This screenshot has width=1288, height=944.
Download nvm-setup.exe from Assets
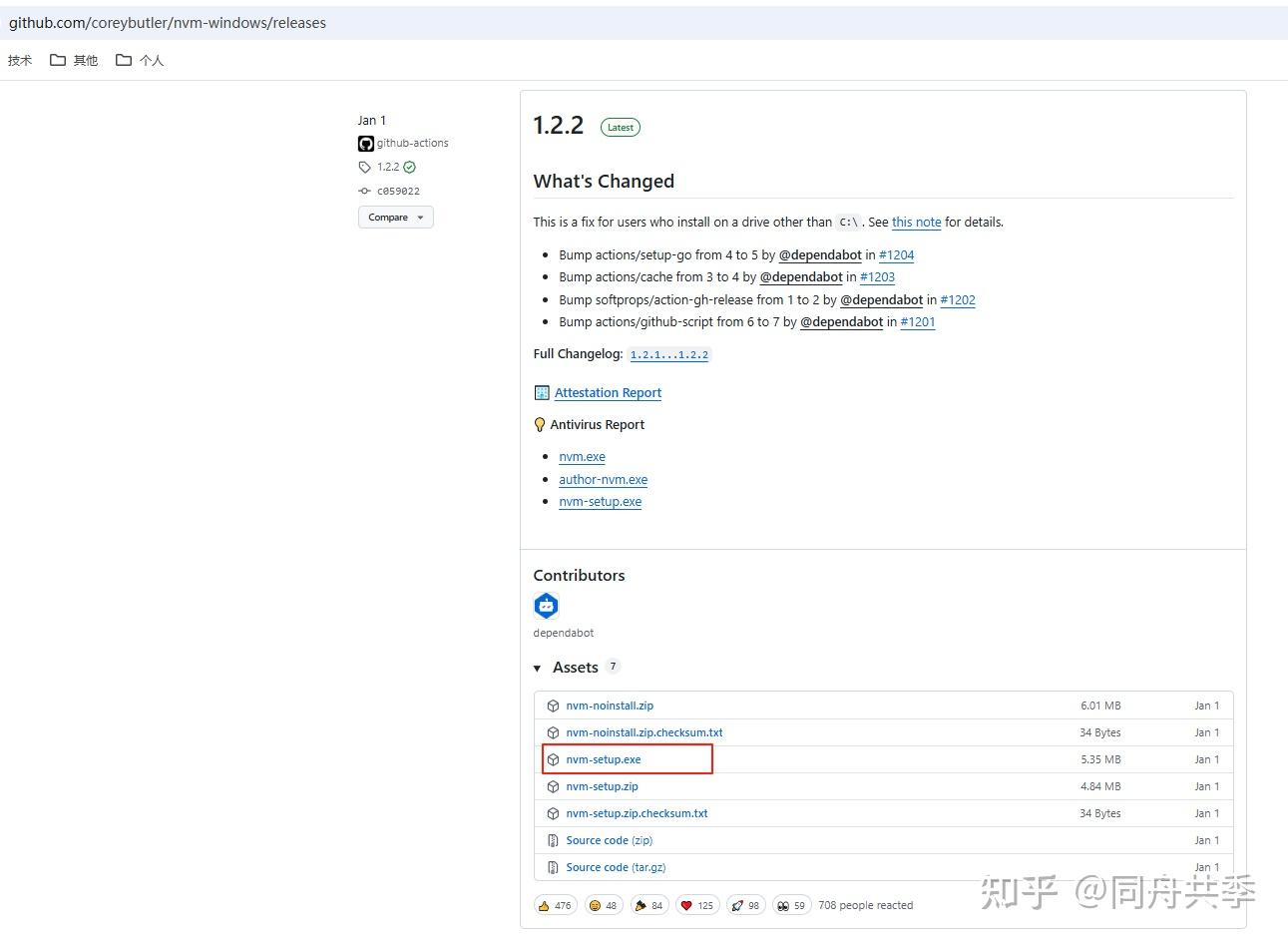point(603,758)
